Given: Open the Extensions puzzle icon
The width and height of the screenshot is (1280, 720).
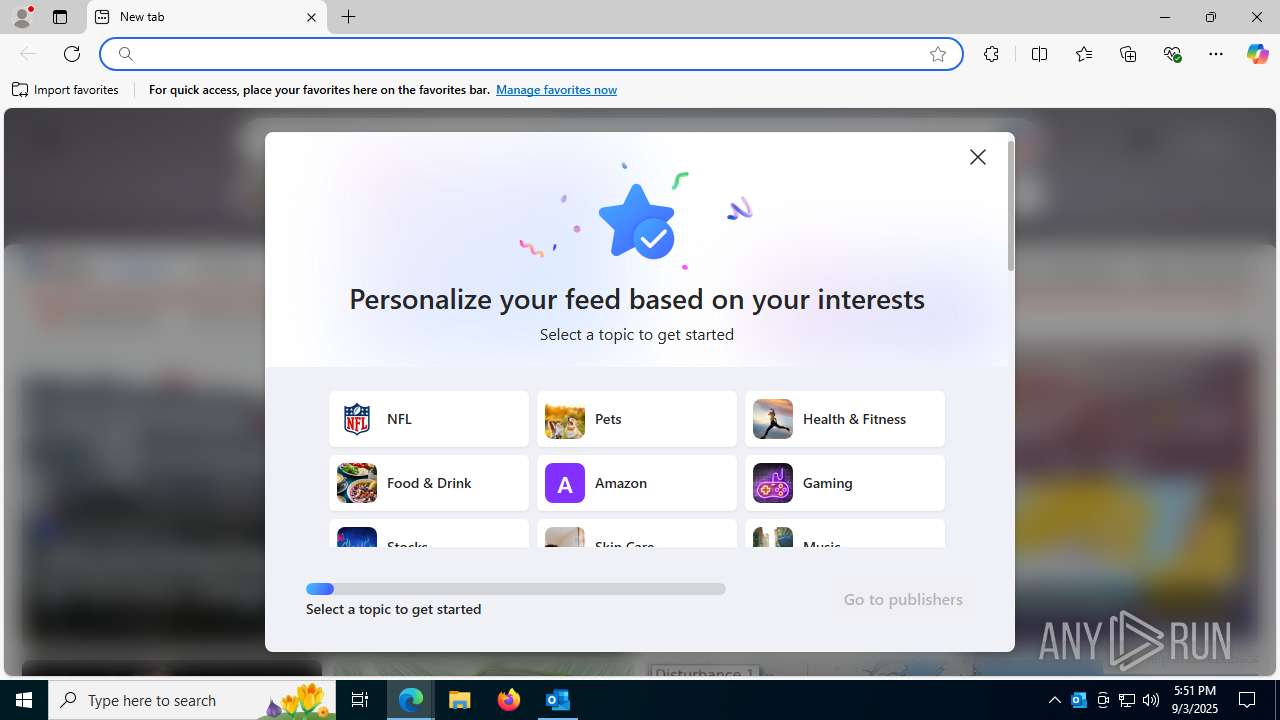Looking at the screenshot, I should 991,54.
